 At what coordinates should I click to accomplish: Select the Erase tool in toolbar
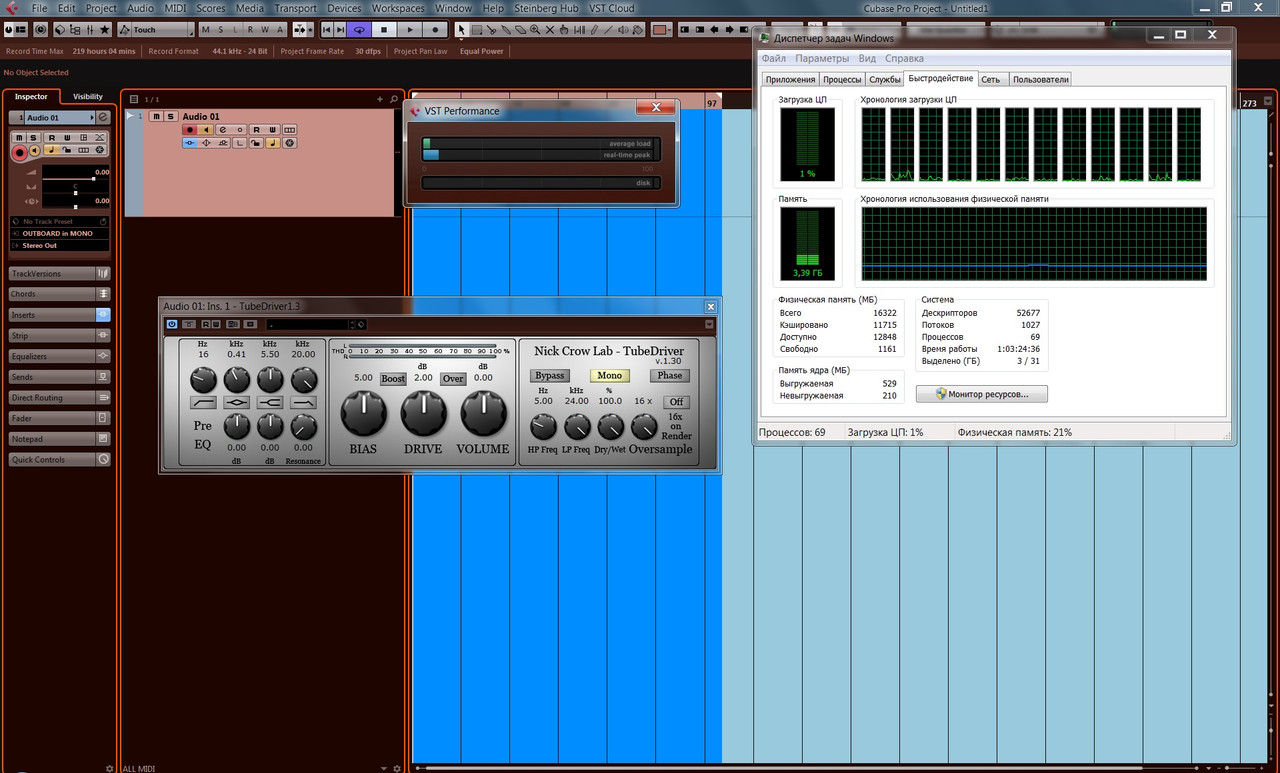521,30
